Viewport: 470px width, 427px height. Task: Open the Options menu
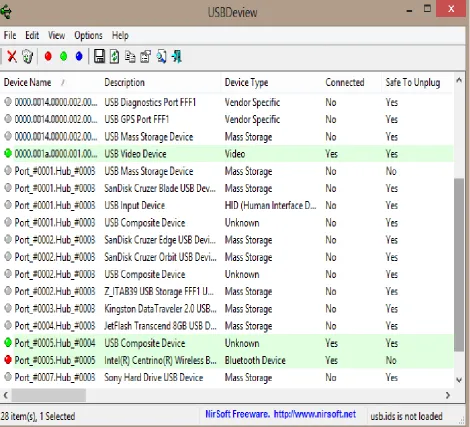click(88, 36)
